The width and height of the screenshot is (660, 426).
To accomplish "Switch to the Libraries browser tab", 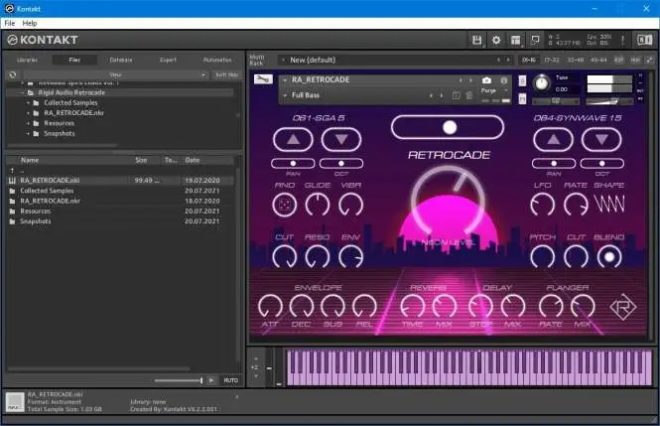I will pyautogui.click(x=27, y=60).
